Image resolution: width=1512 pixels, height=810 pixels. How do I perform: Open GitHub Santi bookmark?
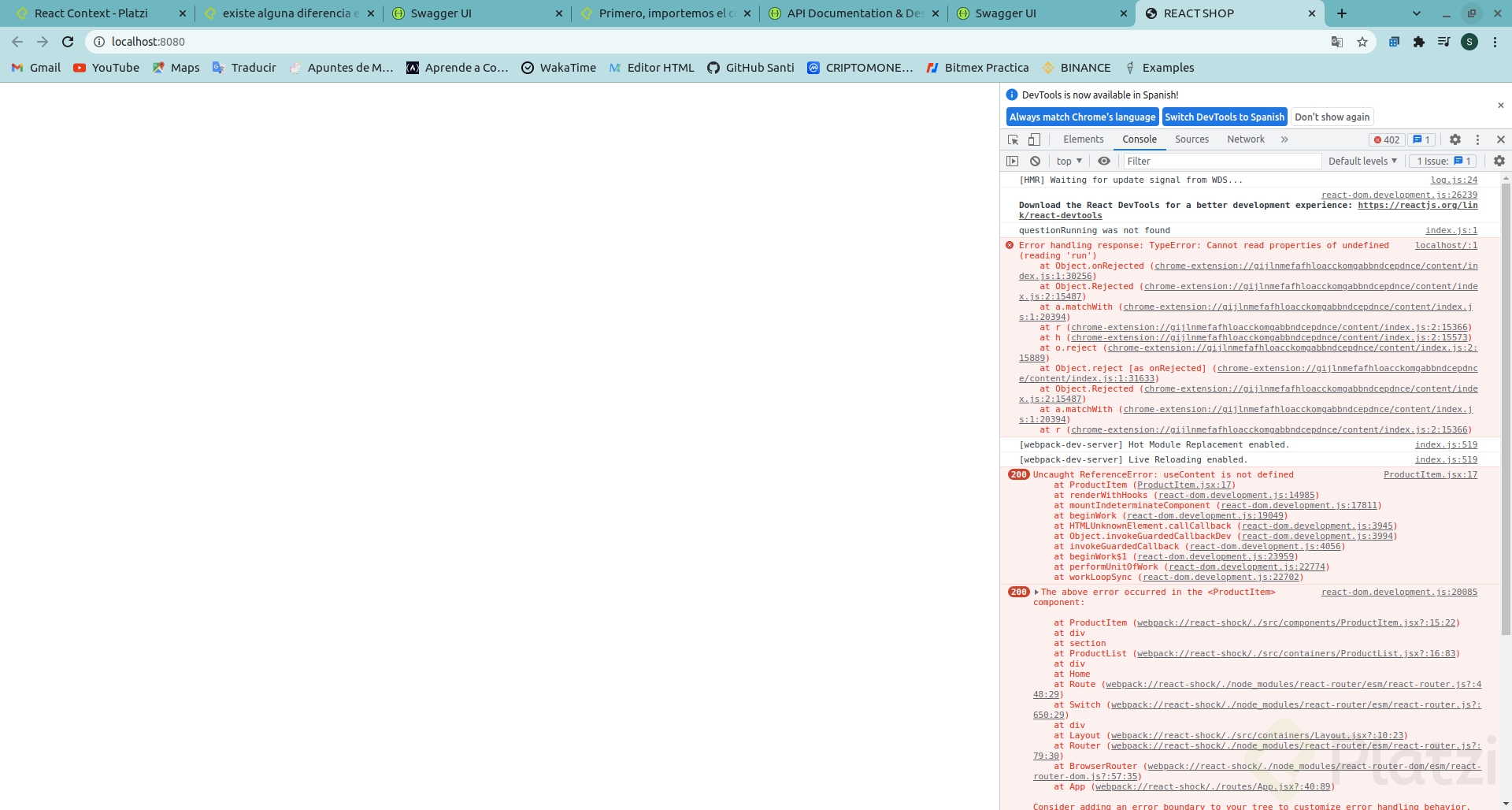click(750, 68)
